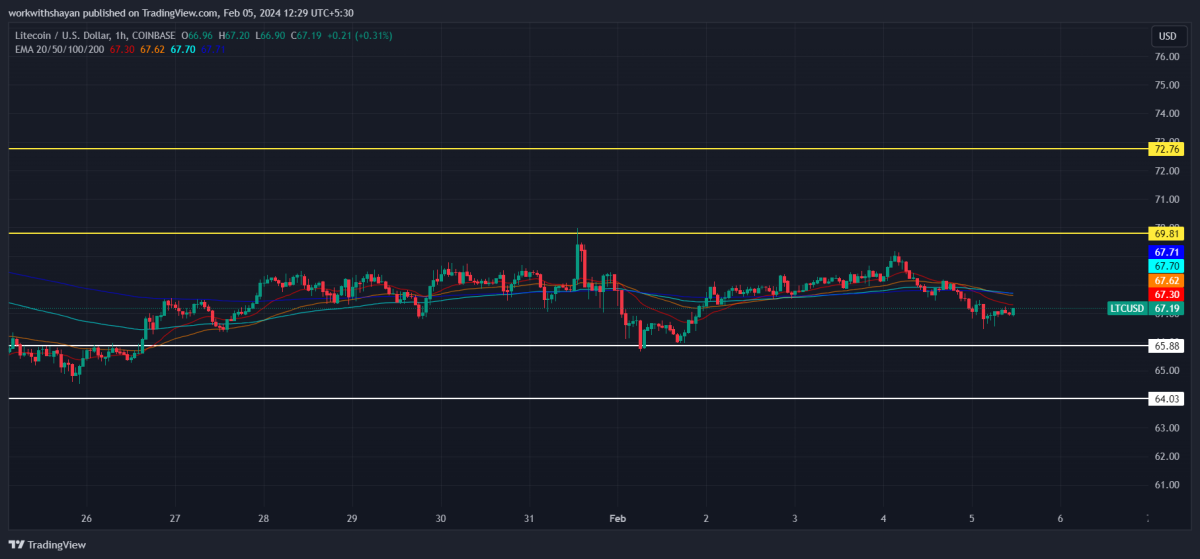Click the published-on header text at top
Viewport: 1200px width, 559px height.
pyautogui.click(x=188, y=12)
